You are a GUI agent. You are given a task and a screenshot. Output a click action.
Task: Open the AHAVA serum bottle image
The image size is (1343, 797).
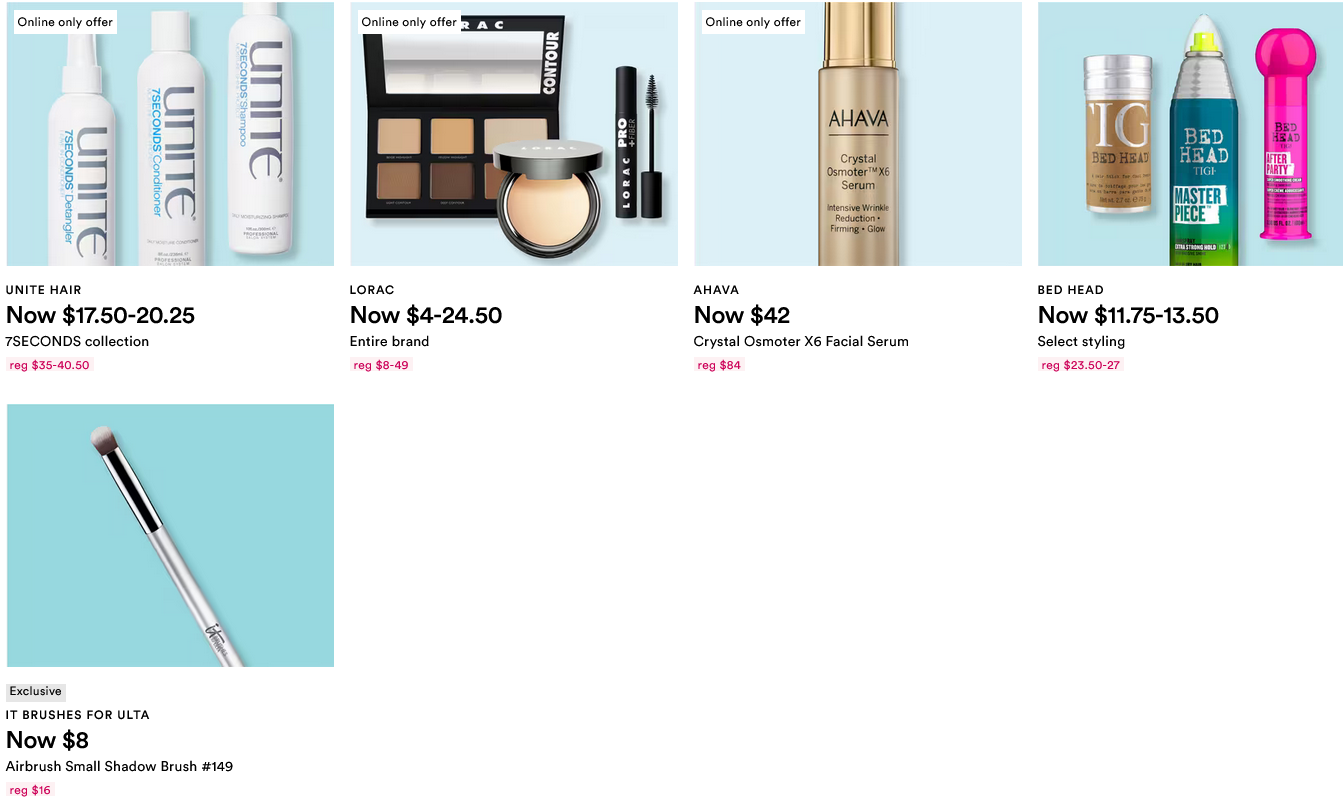click(858, 134)
